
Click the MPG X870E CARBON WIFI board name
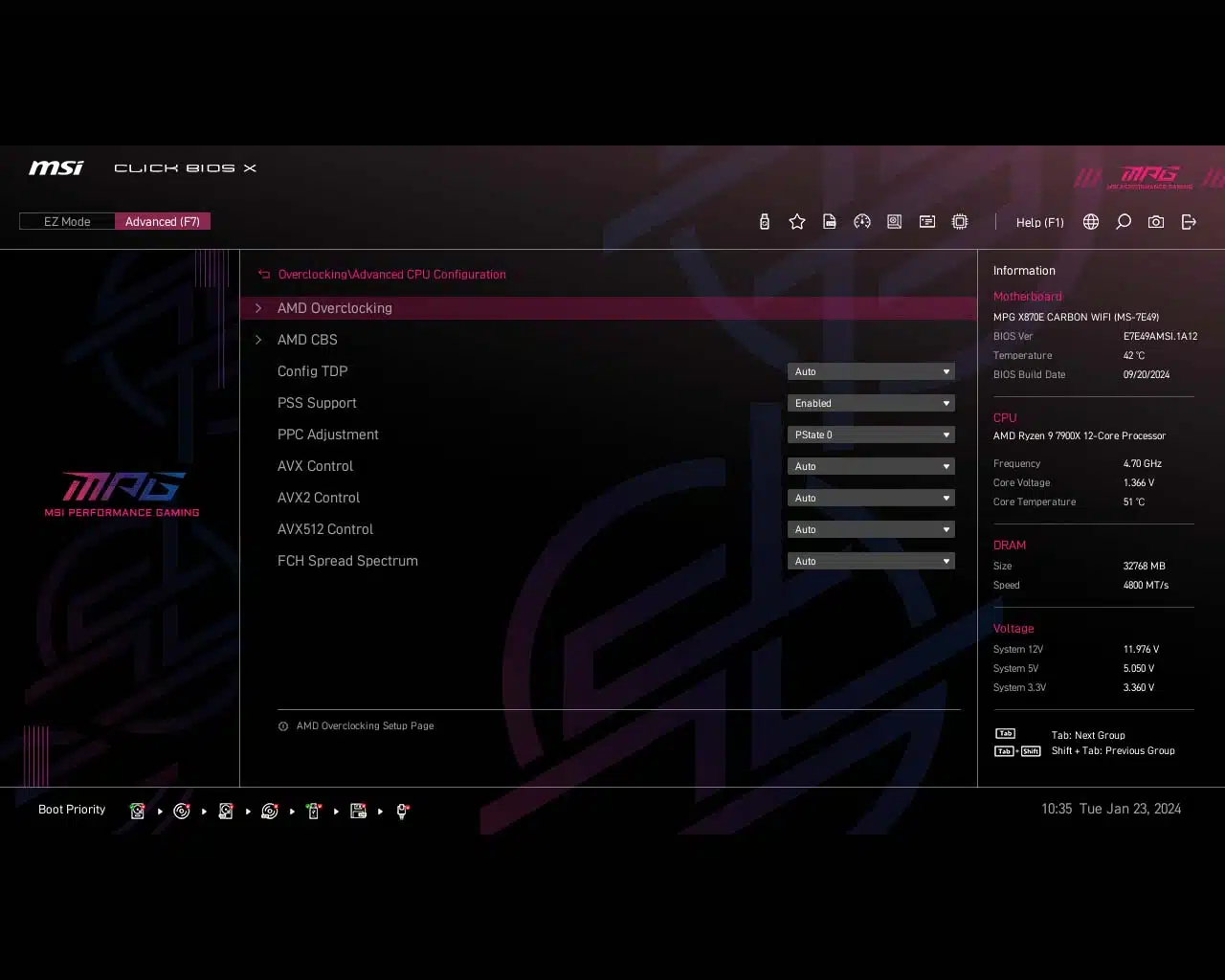1076,318
